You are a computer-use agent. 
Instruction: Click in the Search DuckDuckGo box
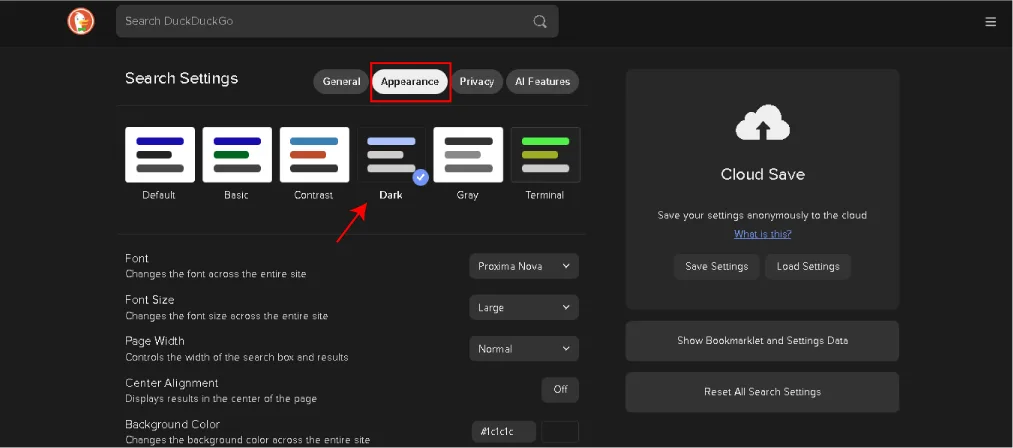click(x=337, y=21)
